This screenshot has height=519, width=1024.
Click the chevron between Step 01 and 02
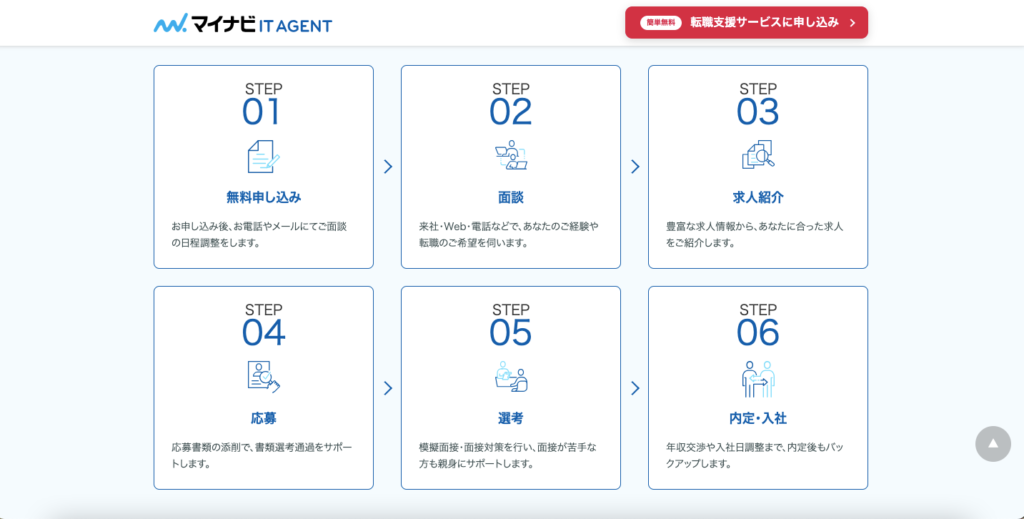388,167
